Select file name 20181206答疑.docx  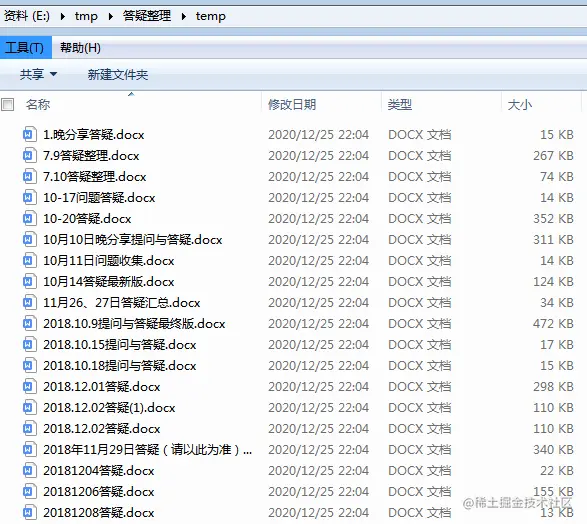point(98,491)
